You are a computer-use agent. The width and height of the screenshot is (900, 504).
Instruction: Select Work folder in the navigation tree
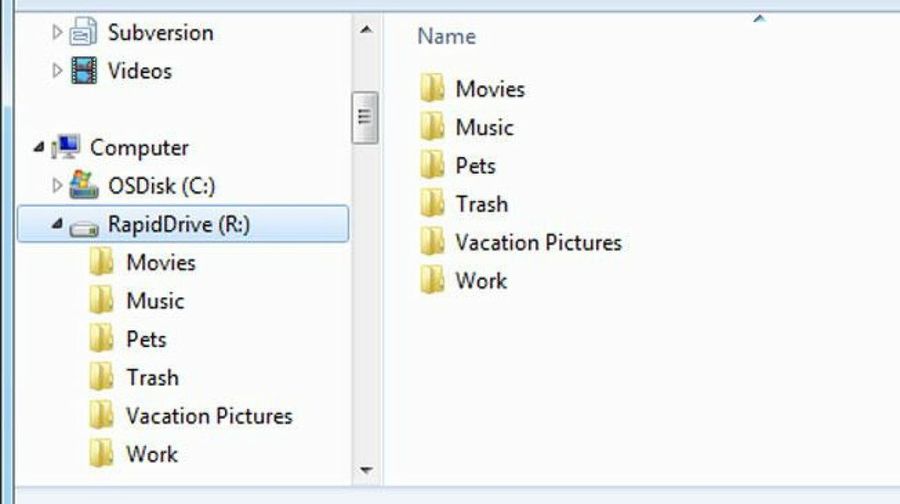[151, 454]
